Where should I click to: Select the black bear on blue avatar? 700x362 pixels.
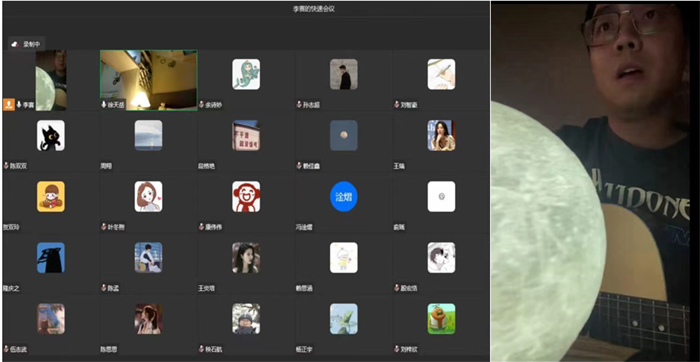(51, 258)
